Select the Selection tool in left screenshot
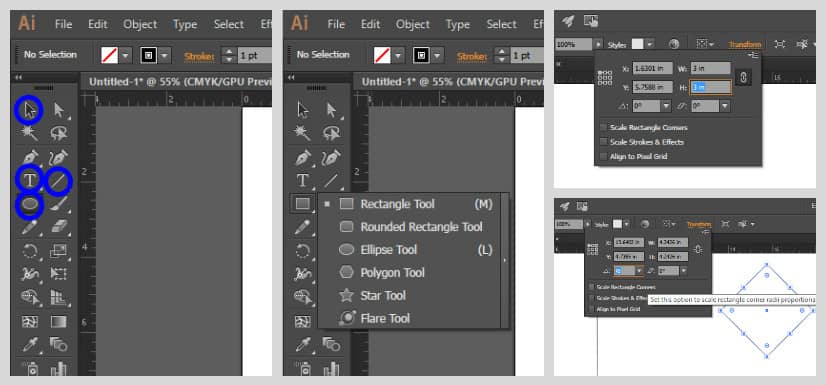This screenshot has height=385, width=826. click(x=30, y=110)
